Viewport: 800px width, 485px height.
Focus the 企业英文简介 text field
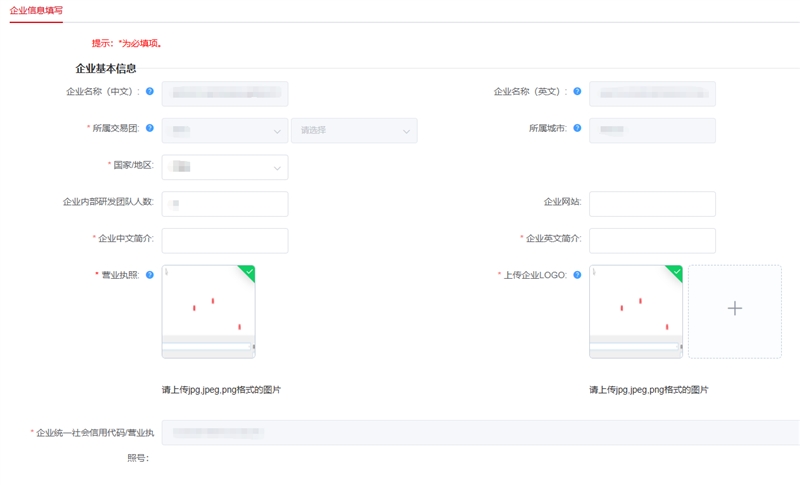pos(653,241)
